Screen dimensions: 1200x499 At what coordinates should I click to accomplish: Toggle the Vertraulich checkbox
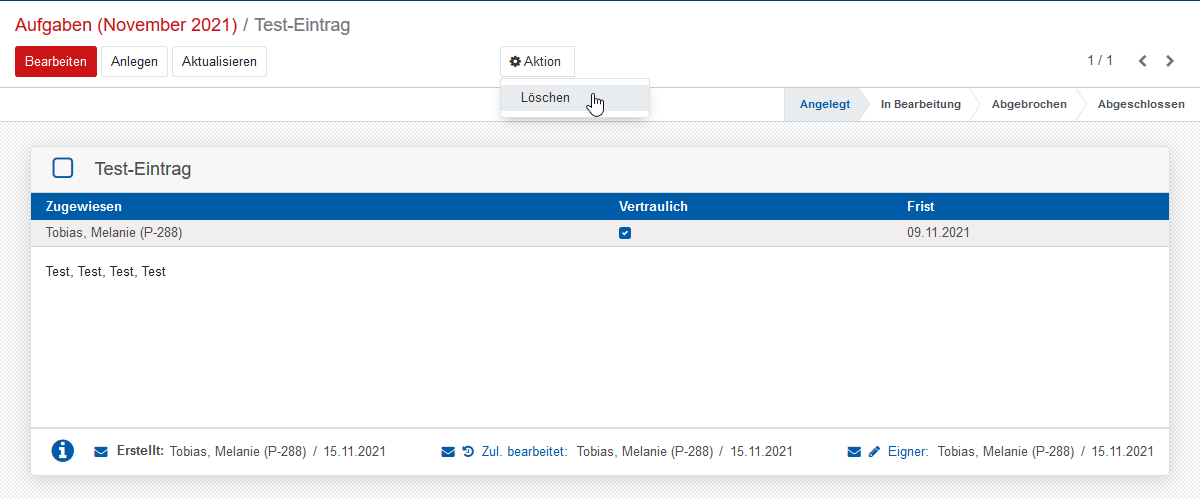coord(625,233)
